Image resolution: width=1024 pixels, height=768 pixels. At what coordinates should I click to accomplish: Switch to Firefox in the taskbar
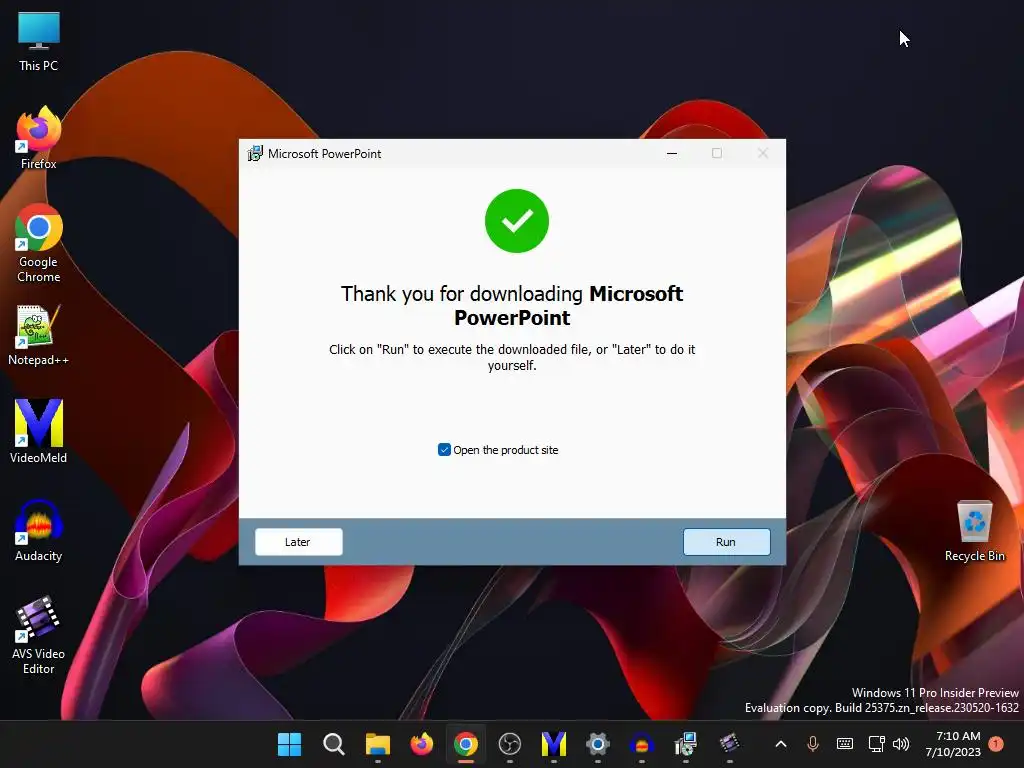click(422, 744)
